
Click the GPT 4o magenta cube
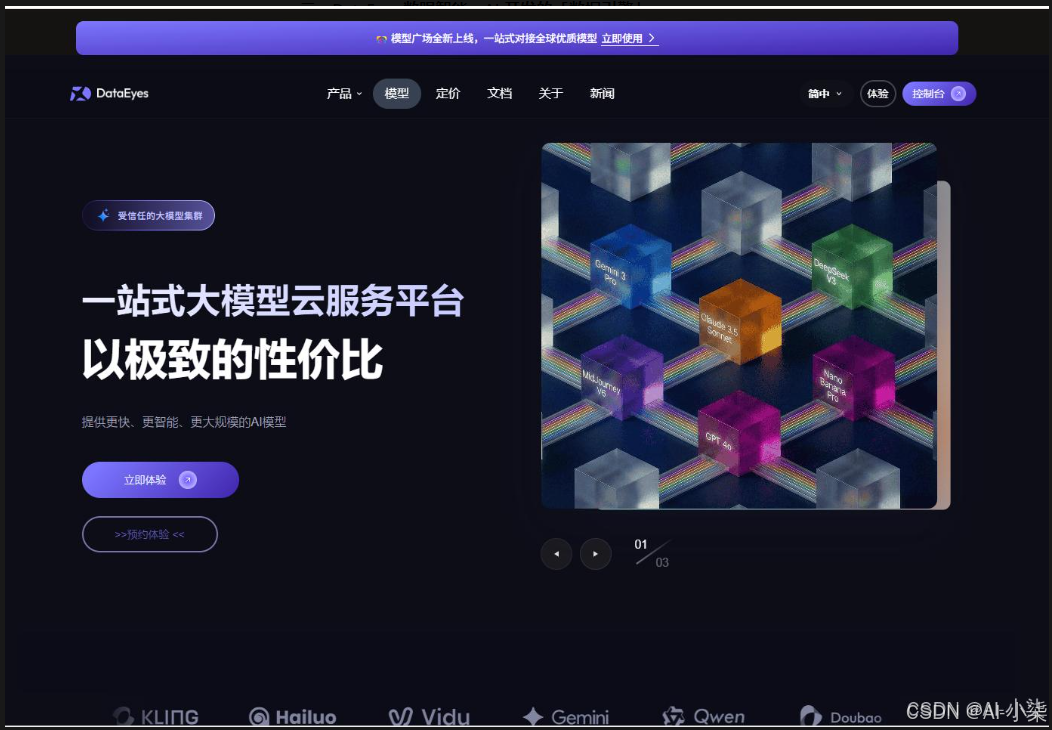(739, 433)
